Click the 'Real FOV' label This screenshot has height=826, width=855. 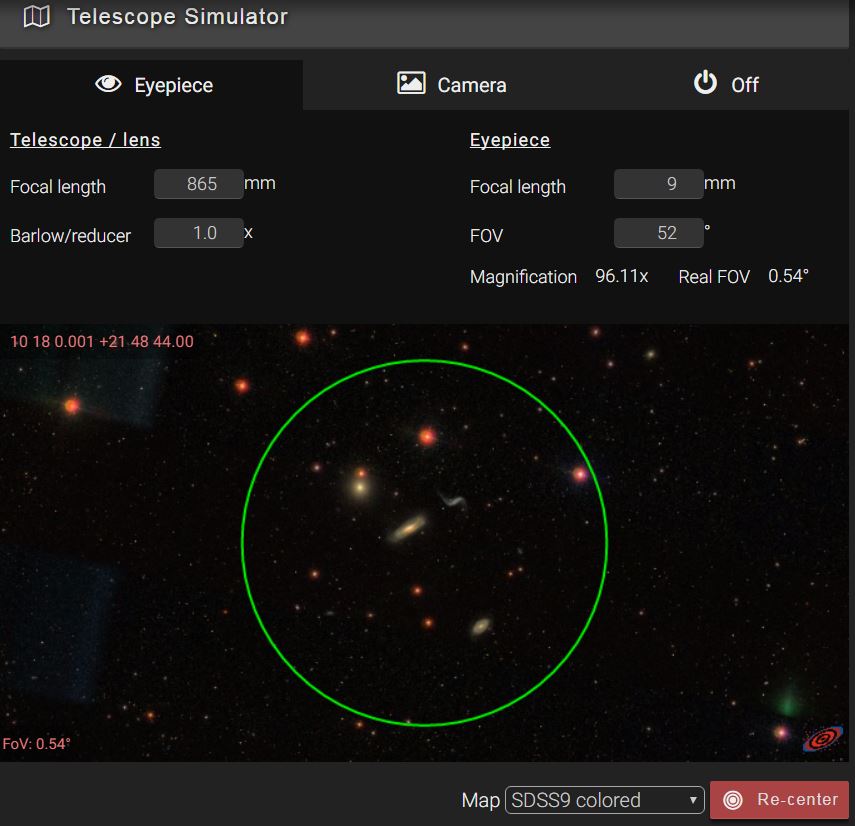pos(714,276)
